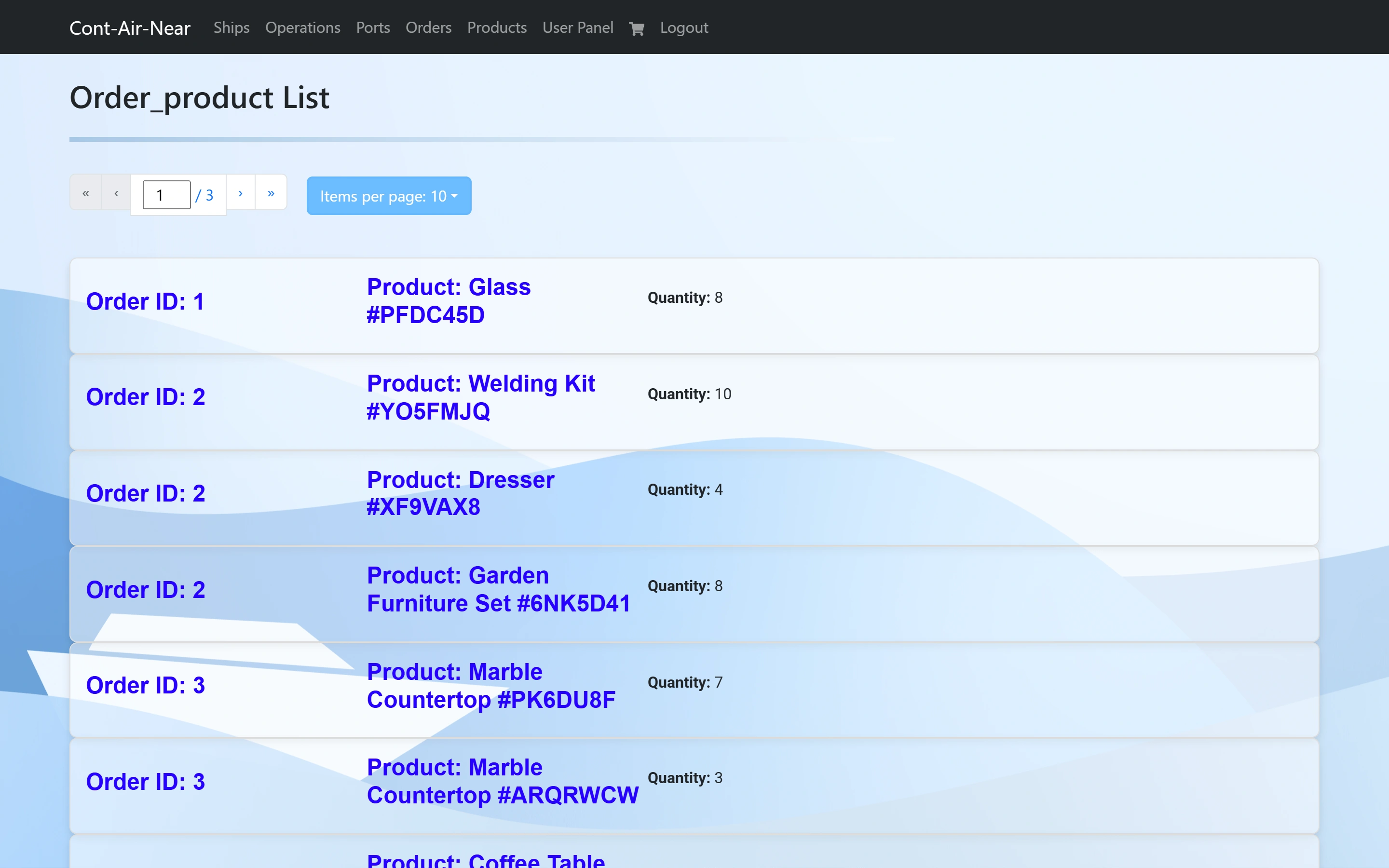
Task: Go to next page with single-right arrow
Action: point(241,193)
